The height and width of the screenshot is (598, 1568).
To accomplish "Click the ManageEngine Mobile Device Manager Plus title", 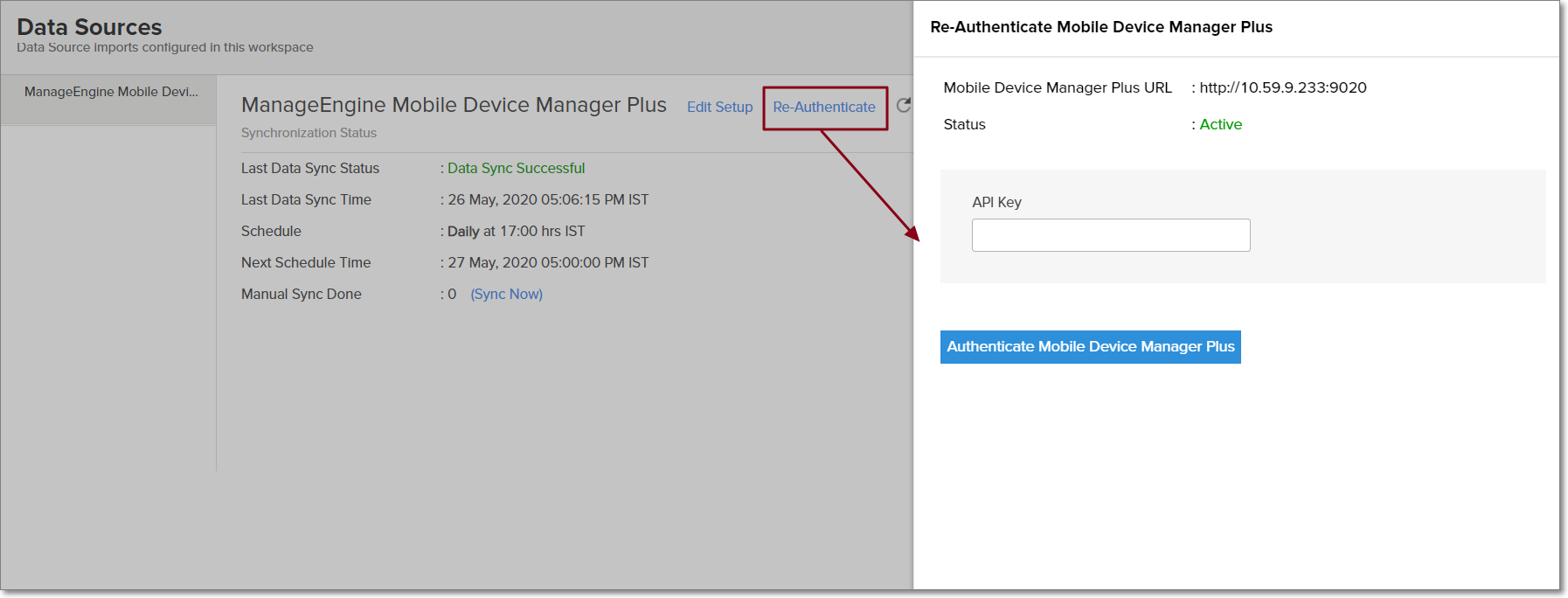I will (x=454, y=105).
